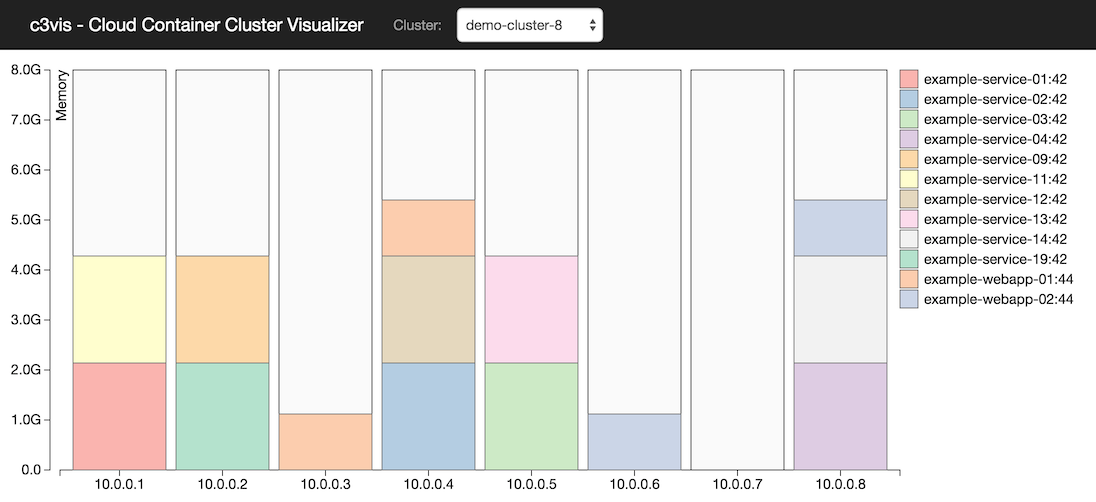
Task: Click the pink bar segment on 10.0.0.5
Action: 531,309
